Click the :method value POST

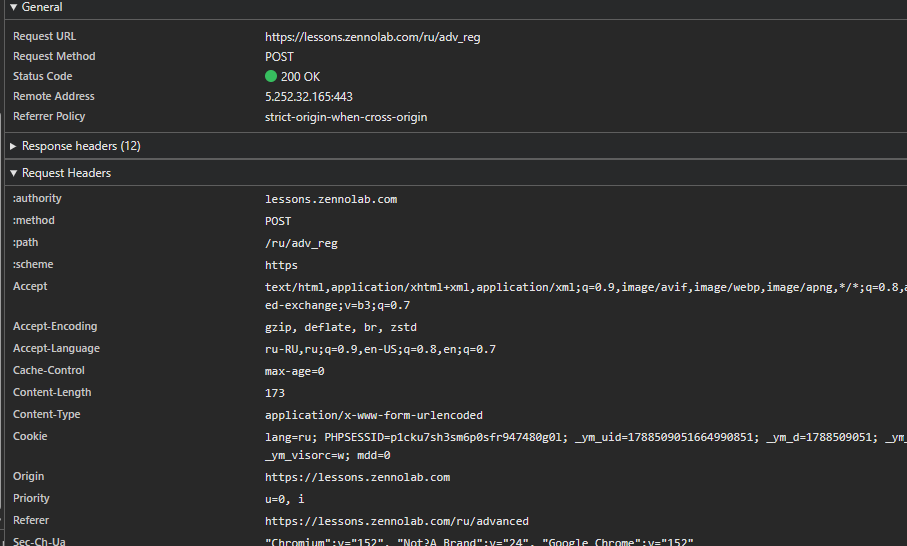(278, 222)
